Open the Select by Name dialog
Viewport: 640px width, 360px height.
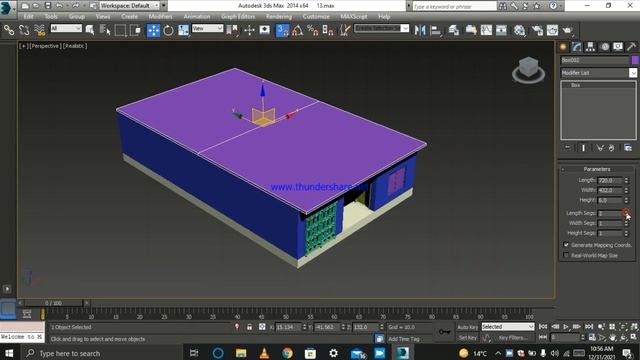105,30
